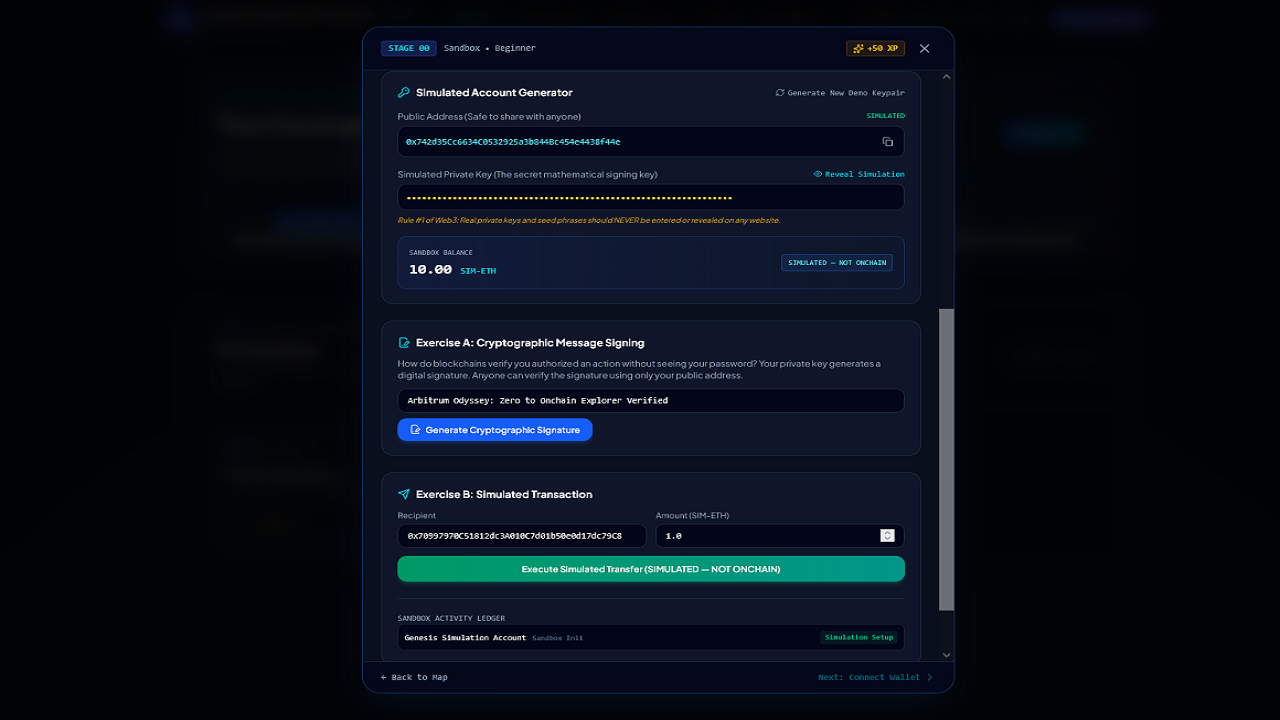Image resolution: width=1280 pixels, height=720 pixels.
Task: Click the Rule #1 of Web3 warning text
Action: pyautogui.click(x=589, y=220)
